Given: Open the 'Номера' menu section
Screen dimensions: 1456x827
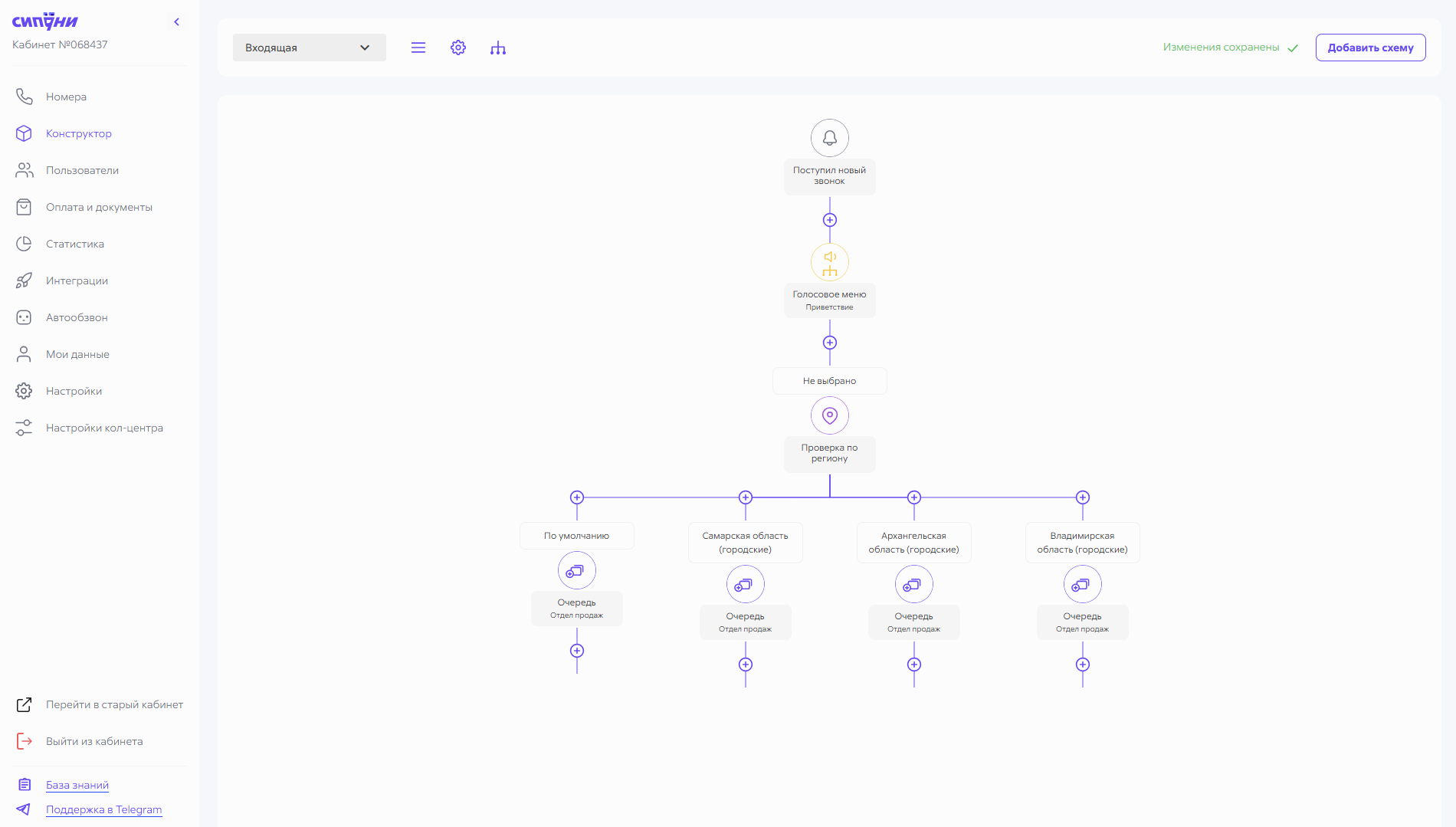Looking at the screenshot, I should (x=66, y=97).
